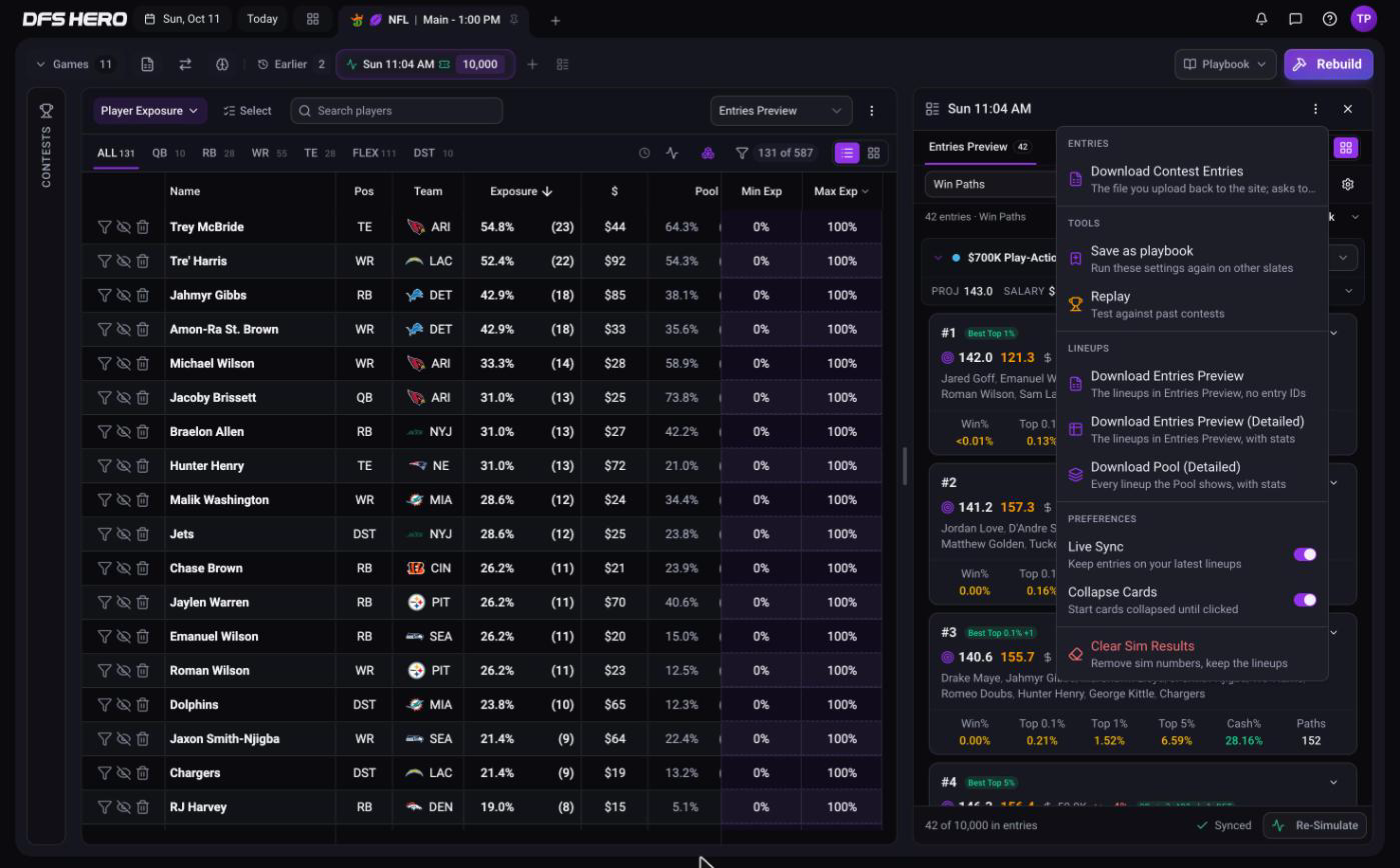Switch player table to grid view
This screenshot has width=1400, height=868.
[x=874, y=153]
